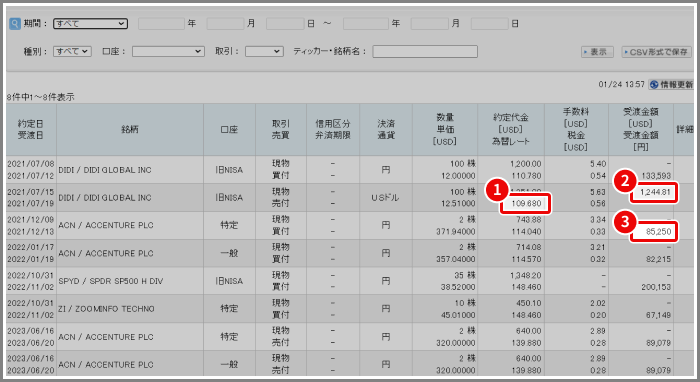Click the 手数料 税金 column header

[576, 129]
